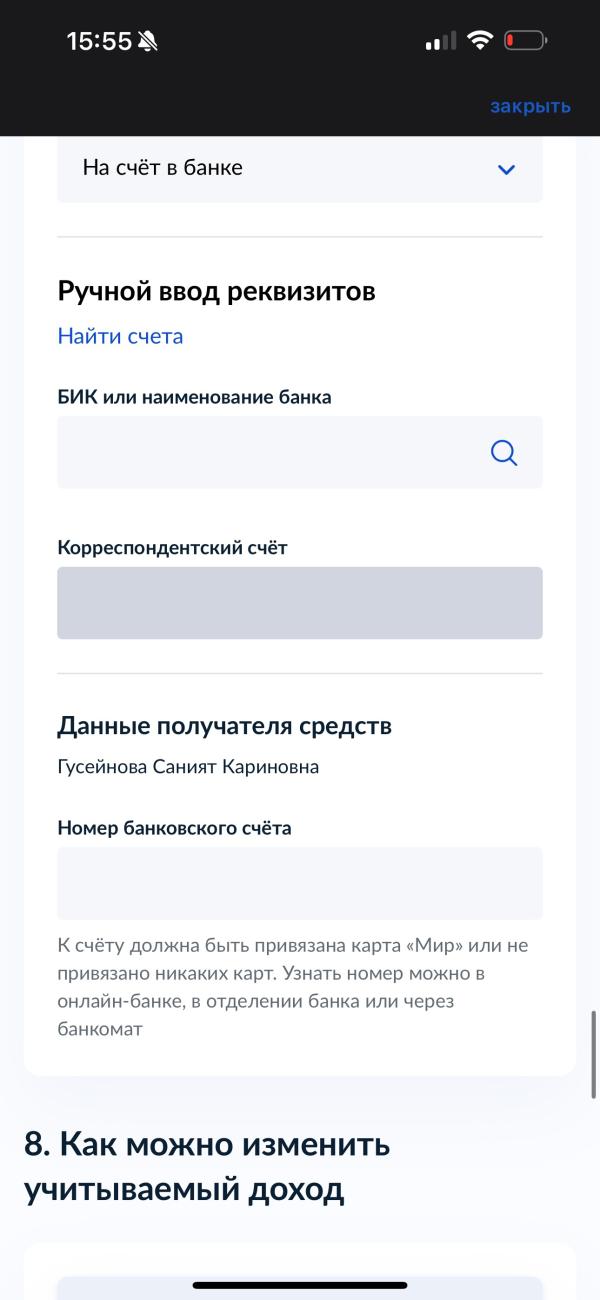Tap the silent mode bell icon

click(148, 41)
